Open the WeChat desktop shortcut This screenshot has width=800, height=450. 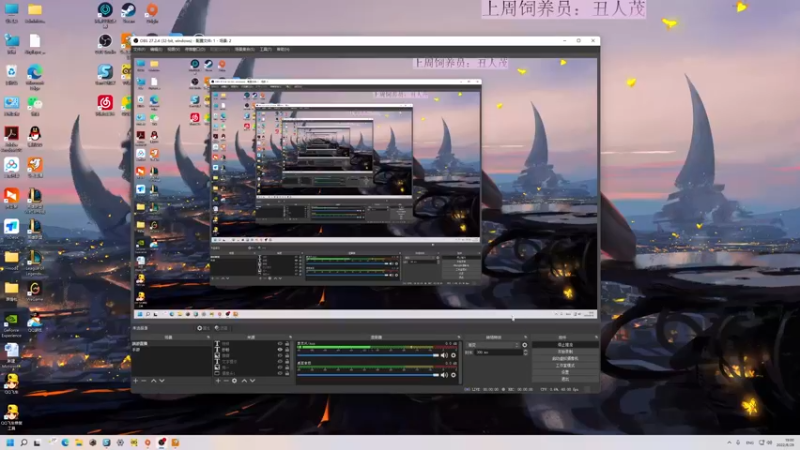pos(35,106)
